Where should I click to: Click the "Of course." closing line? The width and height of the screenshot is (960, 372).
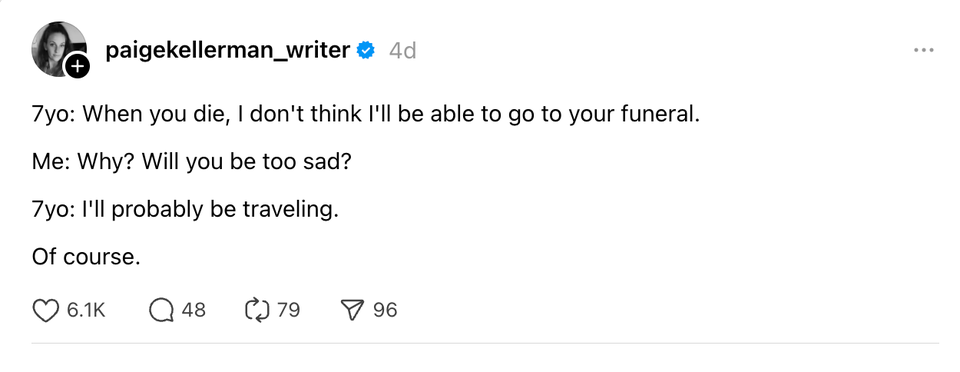tap(86, 257)
